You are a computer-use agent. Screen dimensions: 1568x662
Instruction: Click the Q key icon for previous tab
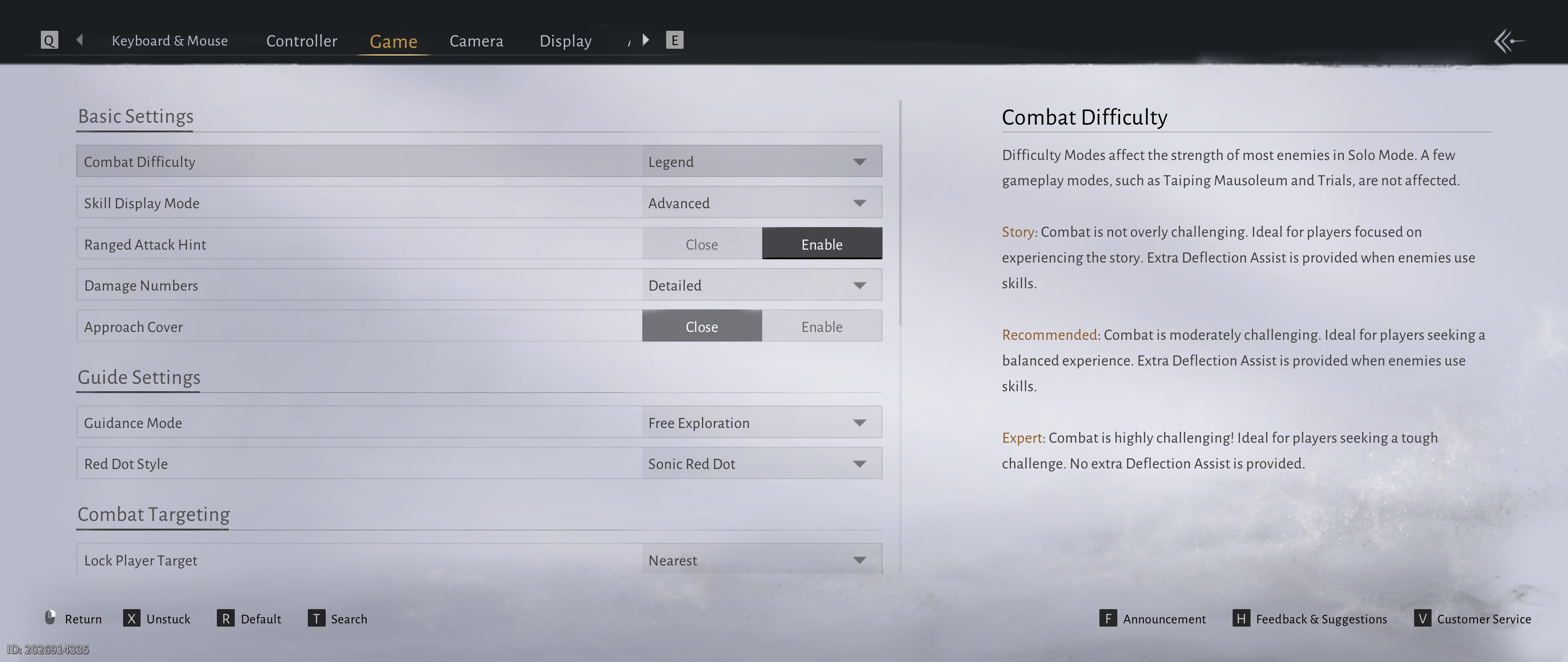(x=49, y=40)
